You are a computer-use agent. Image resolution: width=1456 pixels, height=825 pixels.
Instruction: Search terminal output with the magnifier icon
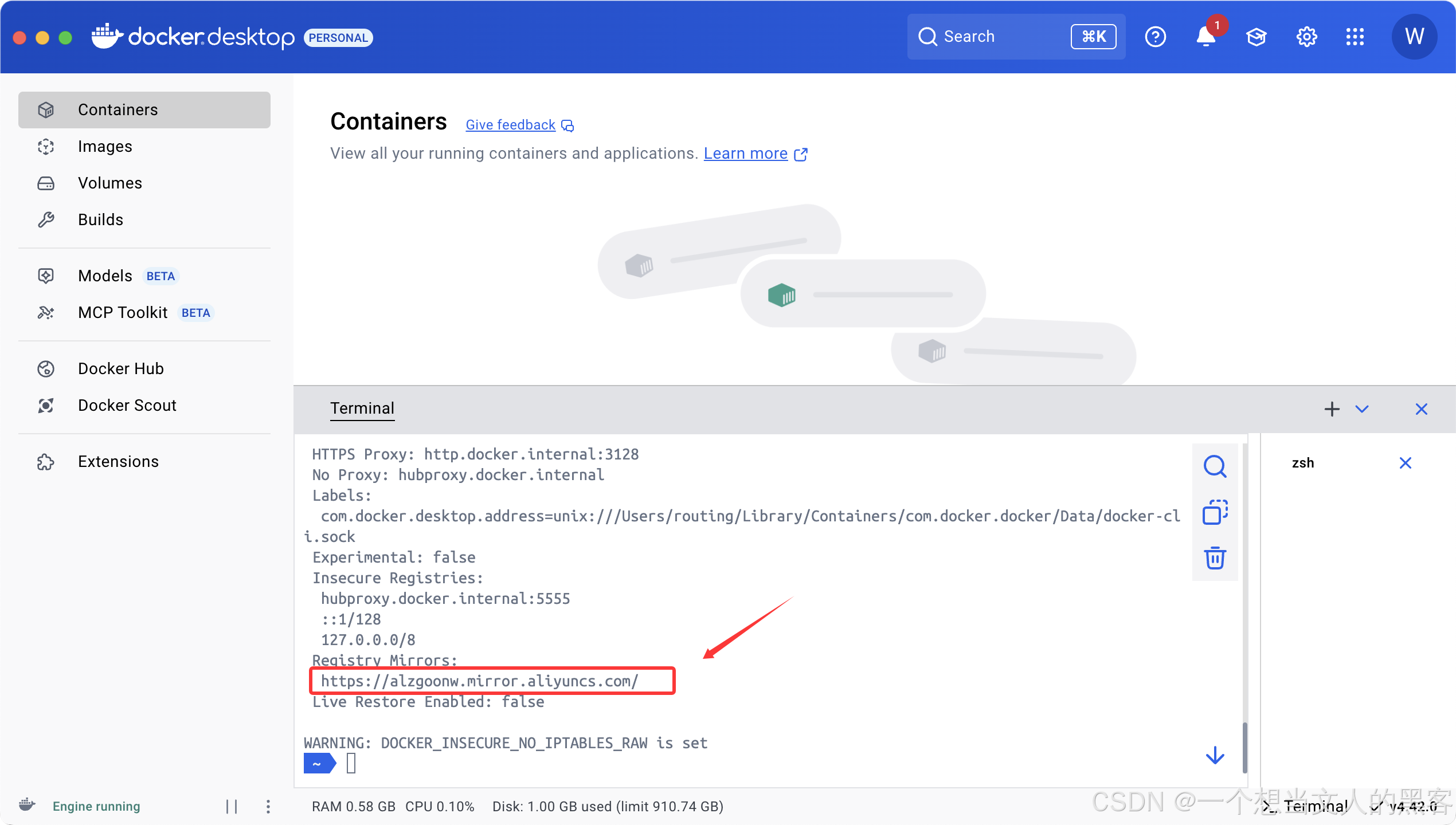tap(1215, 466)
